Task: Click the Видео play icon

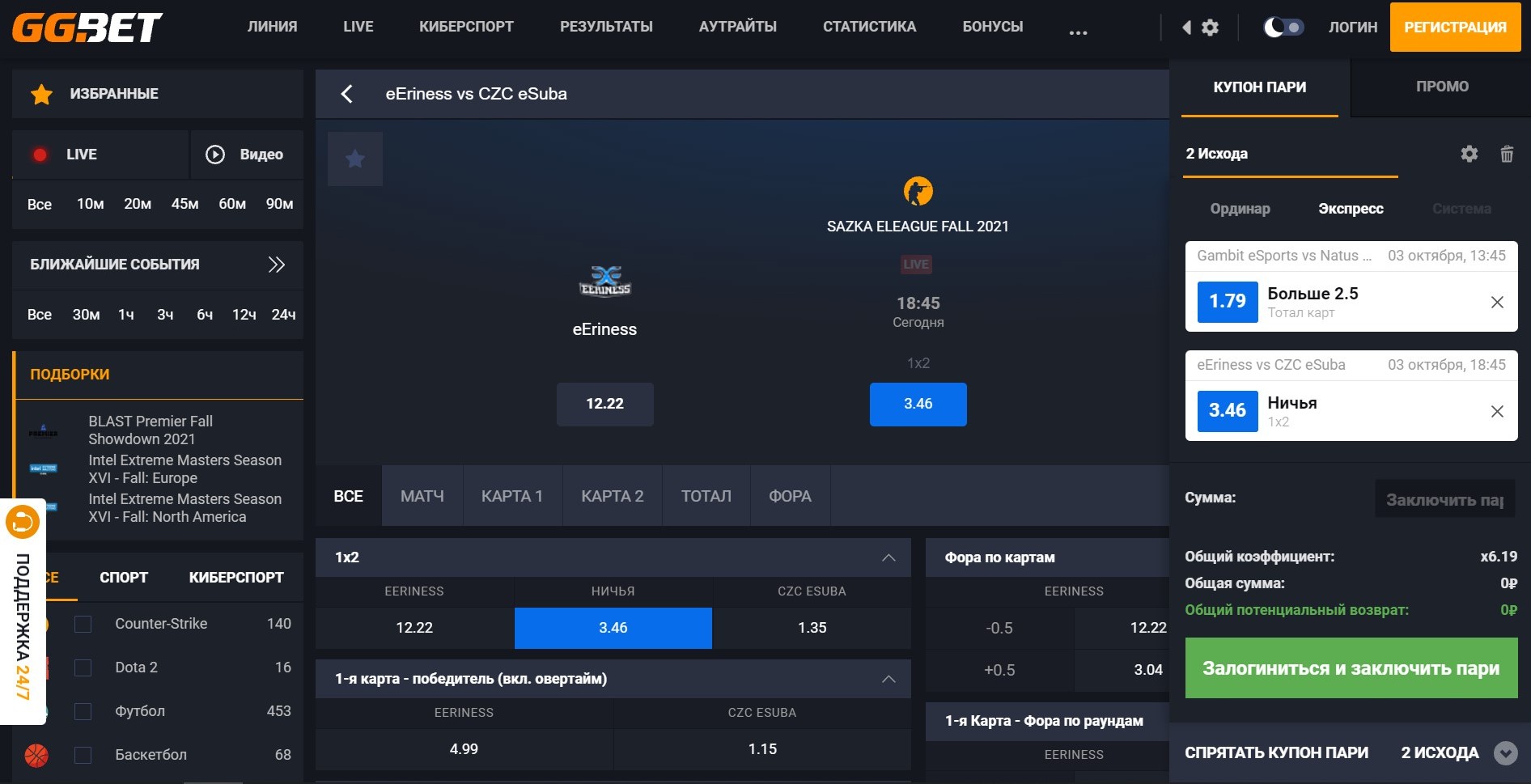Action: point(215,155)
